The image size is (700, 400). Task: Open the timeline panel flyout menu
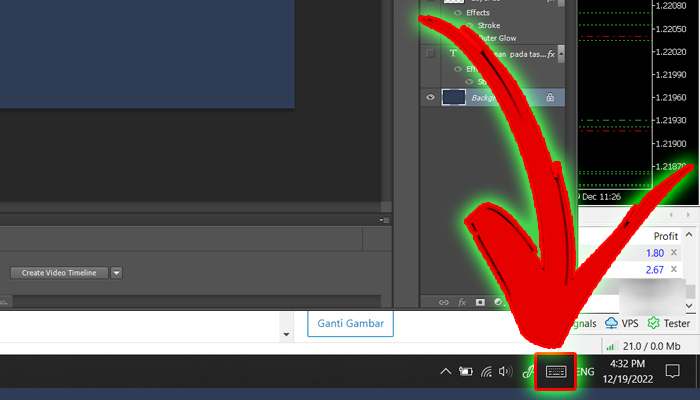pos(384,220)
